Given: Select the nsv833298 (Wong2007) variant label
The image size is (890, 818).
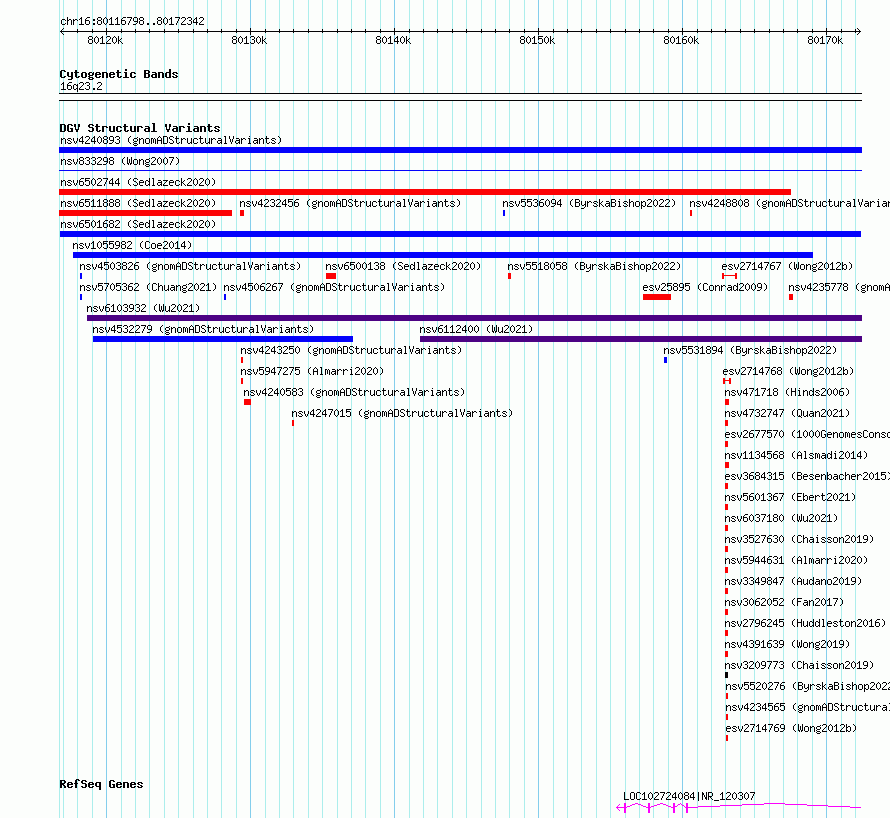Looking at the screenshot, I should click(120, 161).
